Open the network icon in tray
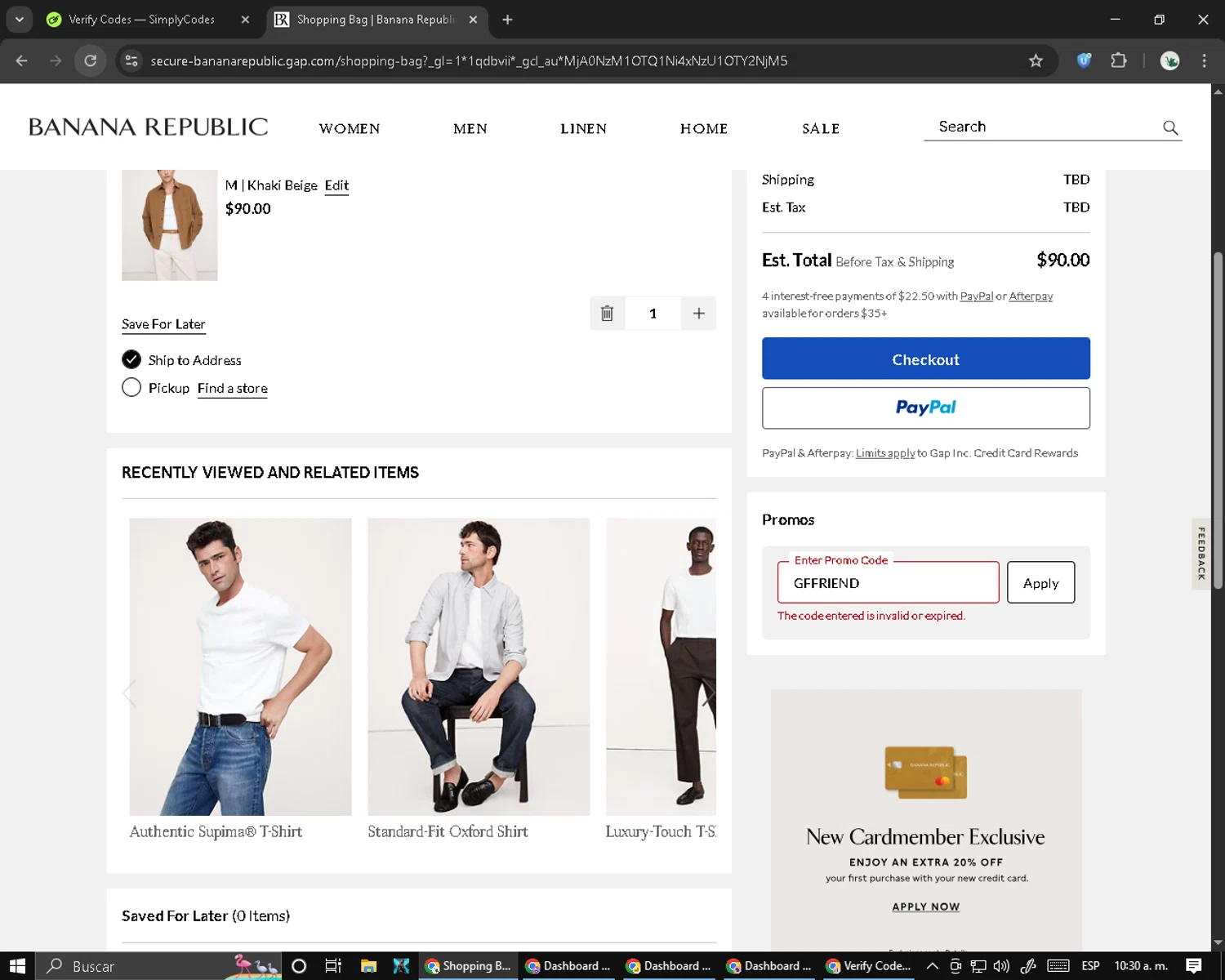This screenshot has width=1225, height=980. (978, 966)
